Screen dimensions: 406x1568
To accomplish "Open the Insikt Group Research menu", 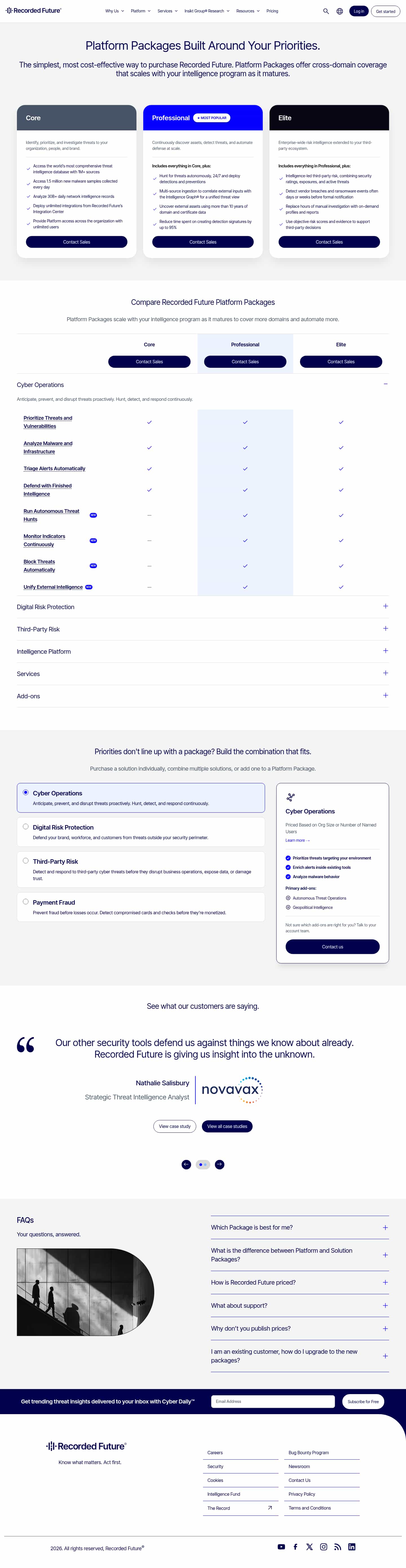I will pos(207,11).
